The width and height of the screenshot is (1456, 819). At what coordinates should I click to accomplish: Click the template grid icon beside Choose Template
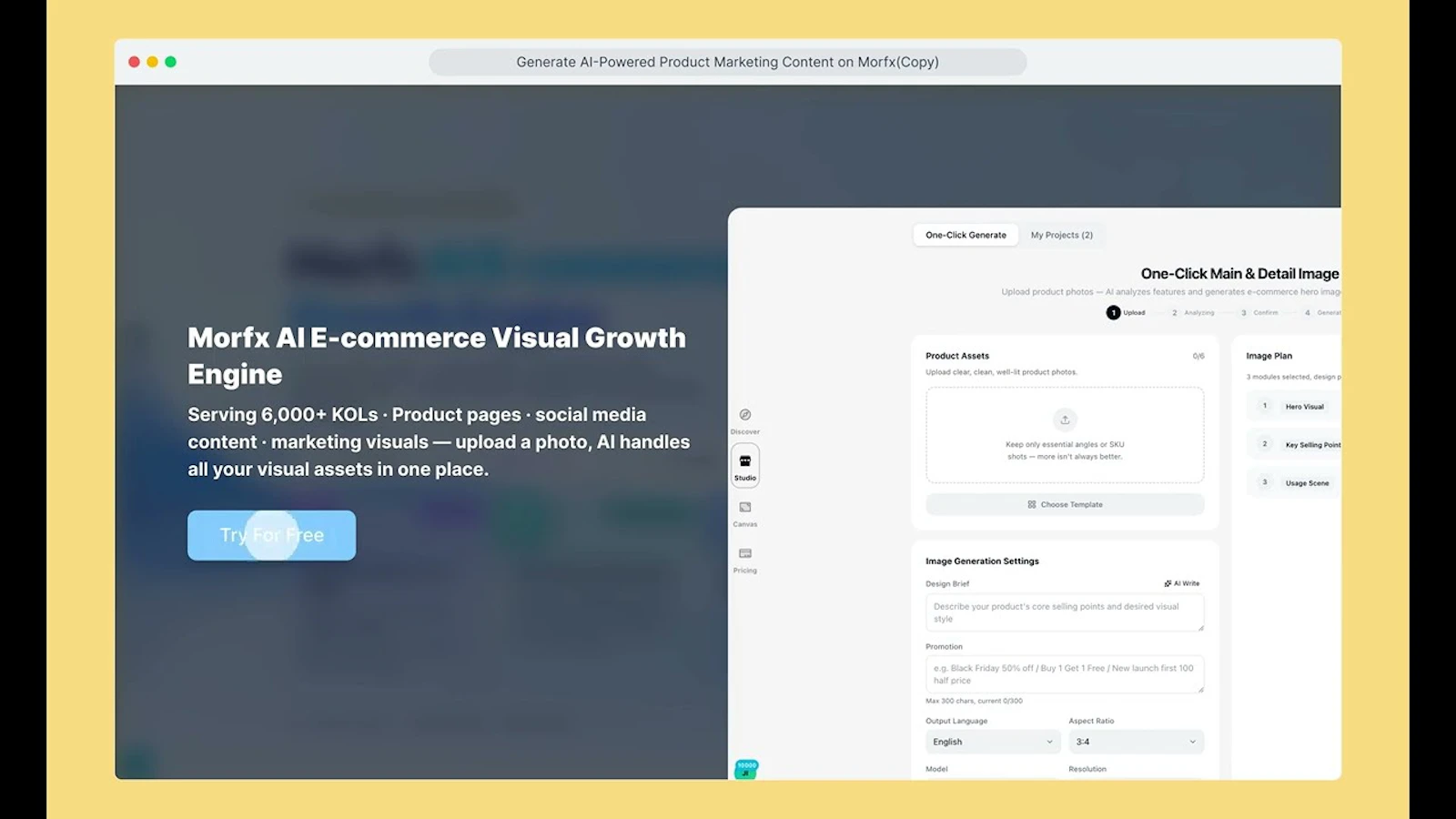pos(1032,504)
